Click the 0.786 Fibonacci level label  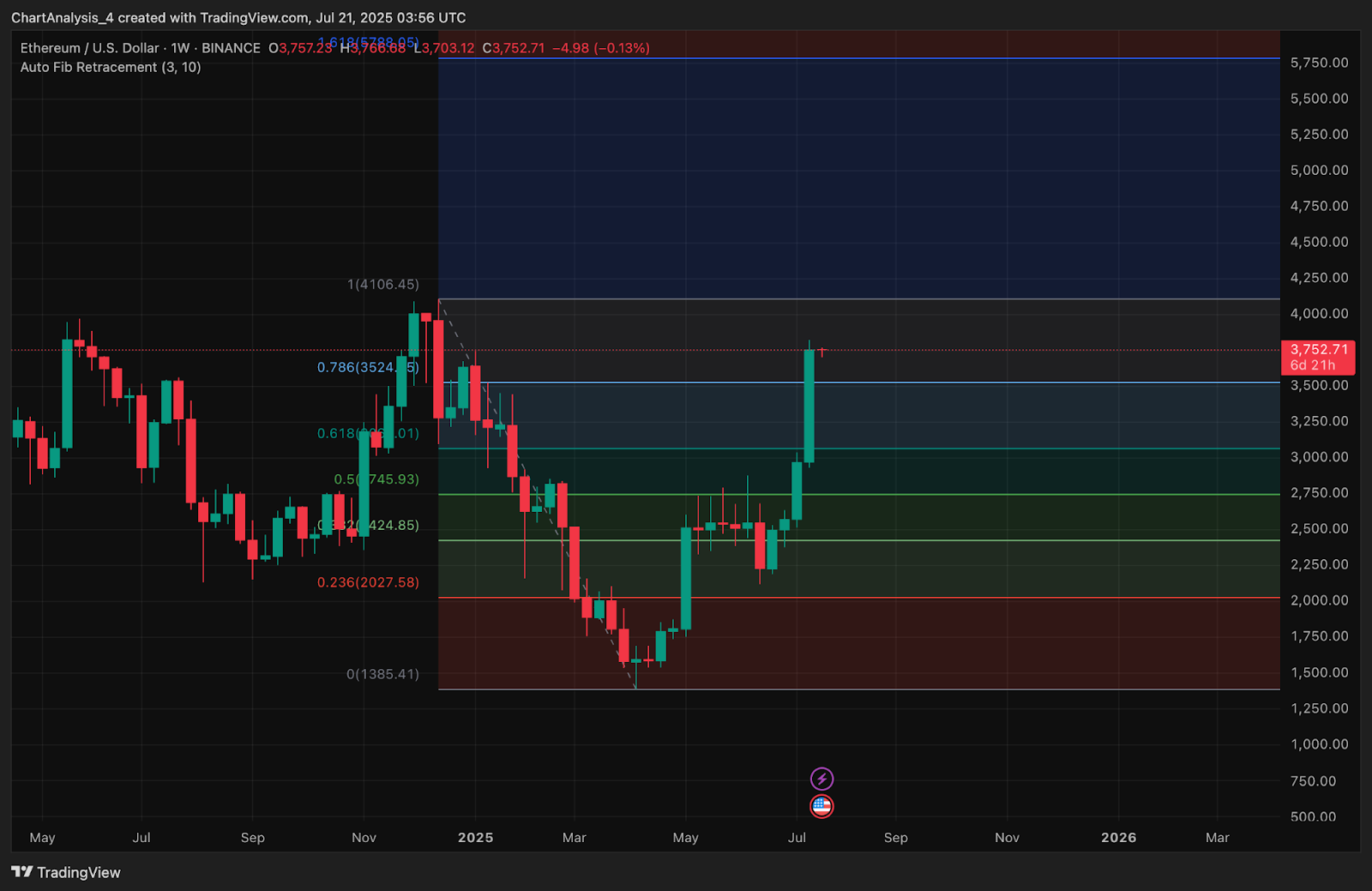tap(368, 367)
